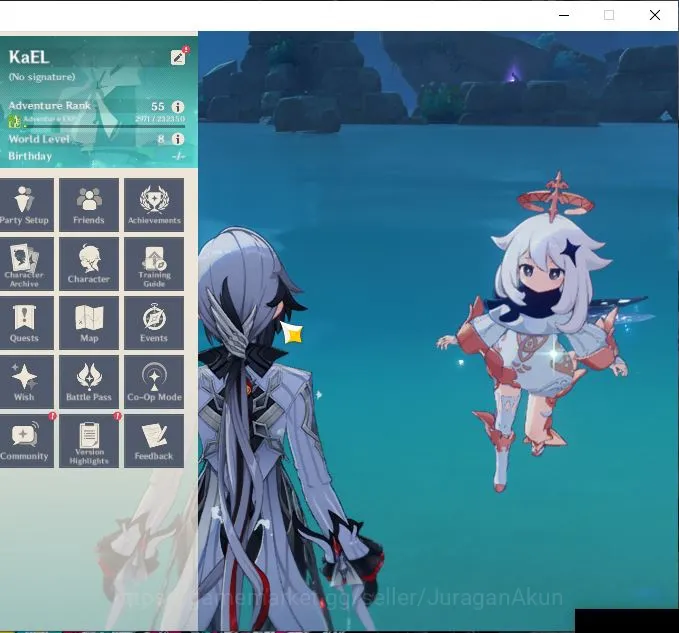Open the Feedback form
The image size is (679, 633).
click(154, 441)
